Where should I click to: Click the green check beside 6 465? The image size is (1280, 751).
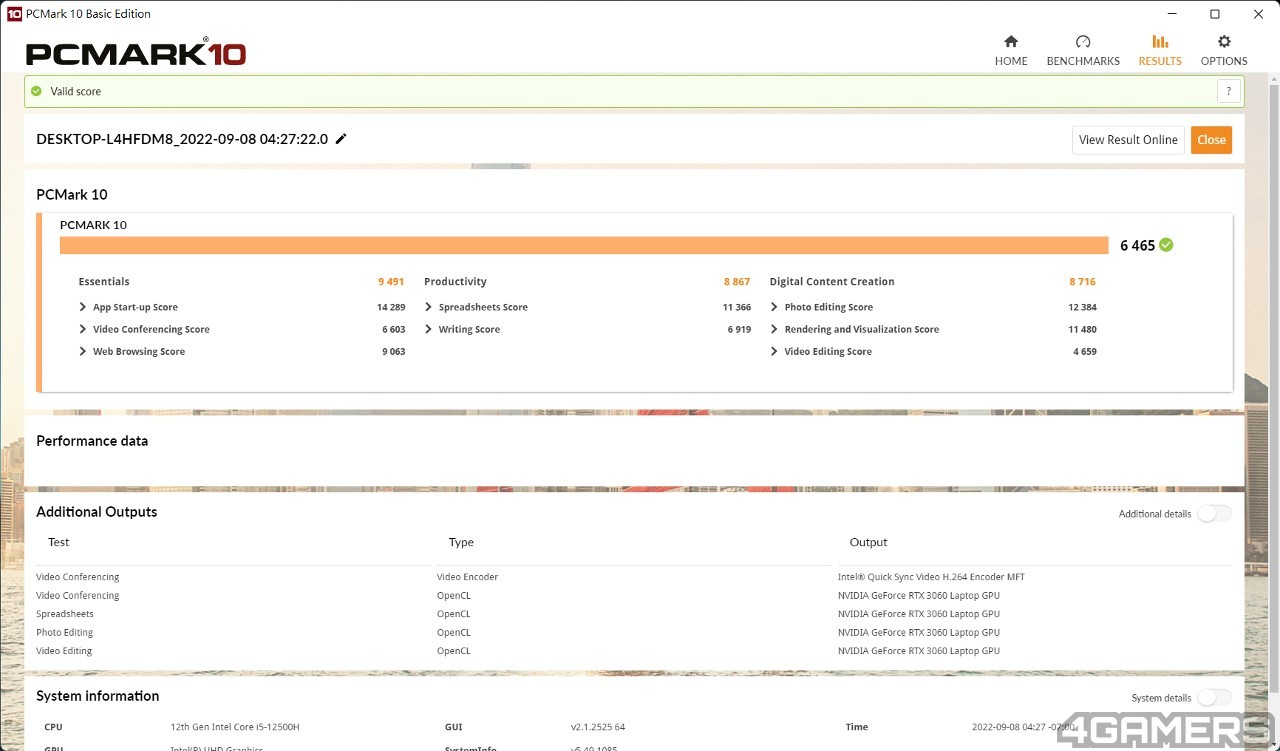(1166, 245)
